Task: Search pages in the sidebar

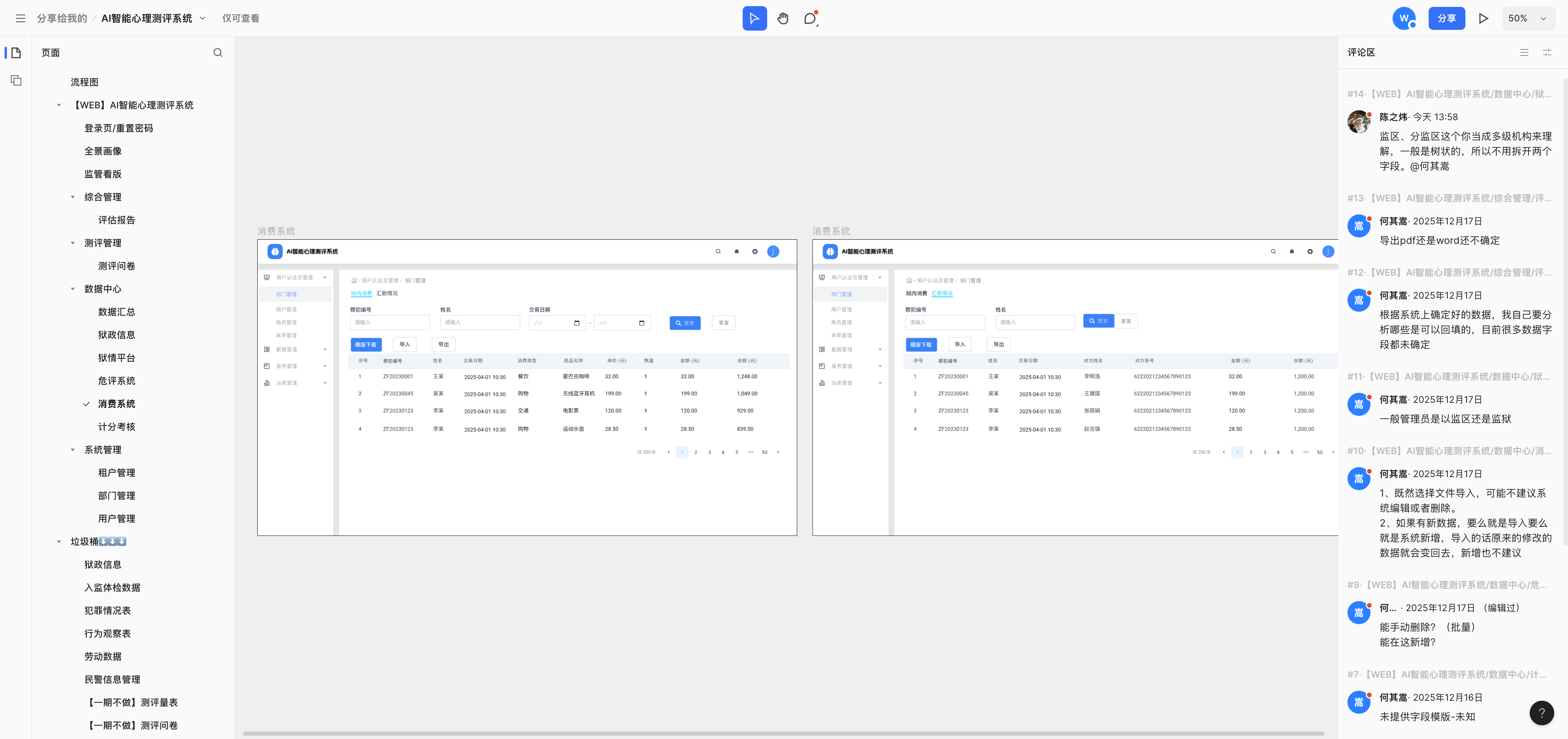Action: click(x=218, y=53)
